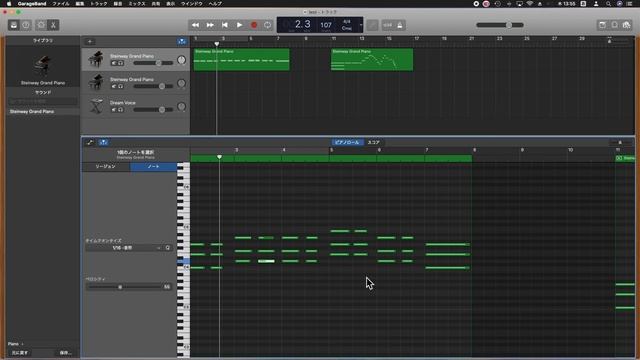Open the ファイル menu
Image resolution: width=640 pixels, height=360 pixels.
coord(61,4)
